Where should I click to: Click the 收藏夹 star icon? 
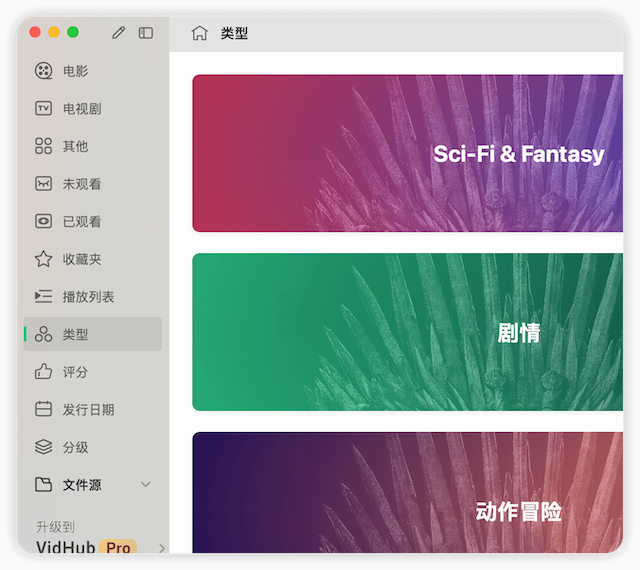[43, 259]
